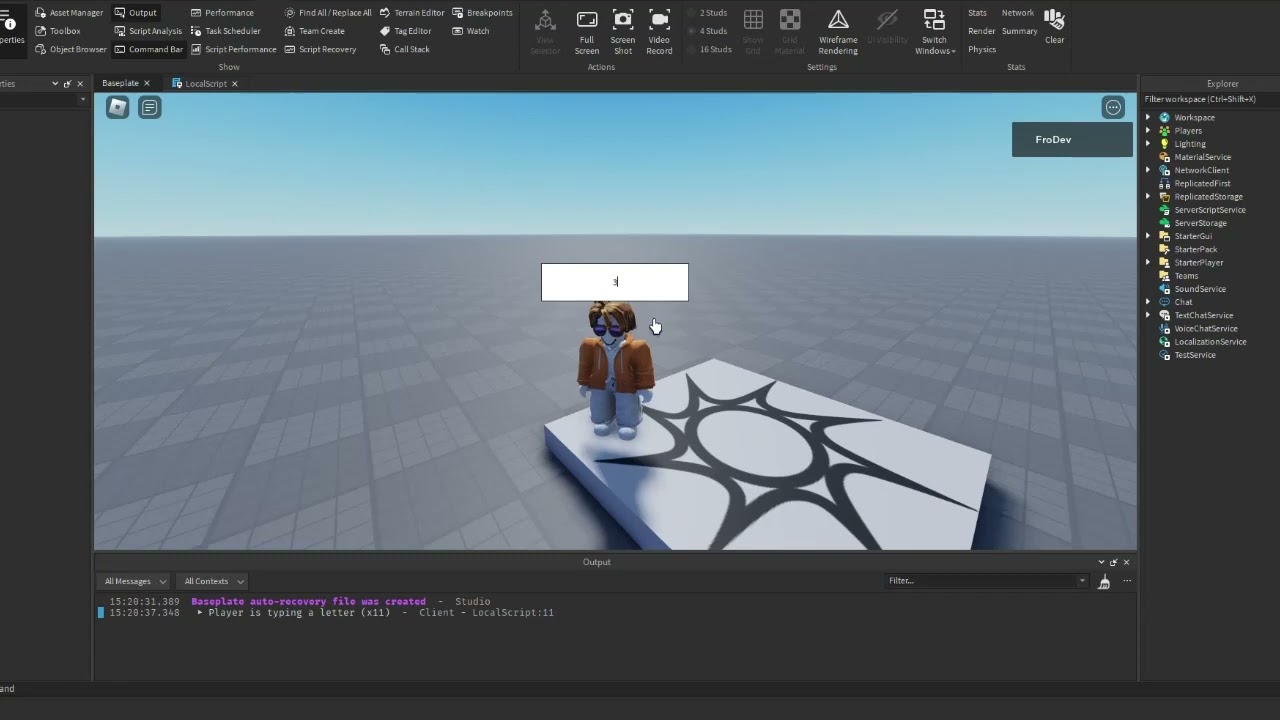
Task: Open the Script Recovery window
Action: pos(320,49)
